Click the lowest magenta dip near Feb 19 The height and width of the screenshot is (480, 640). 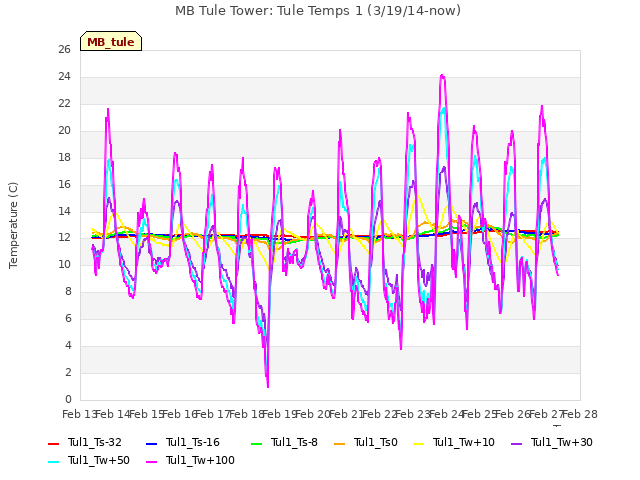click(x=268, y=386)
